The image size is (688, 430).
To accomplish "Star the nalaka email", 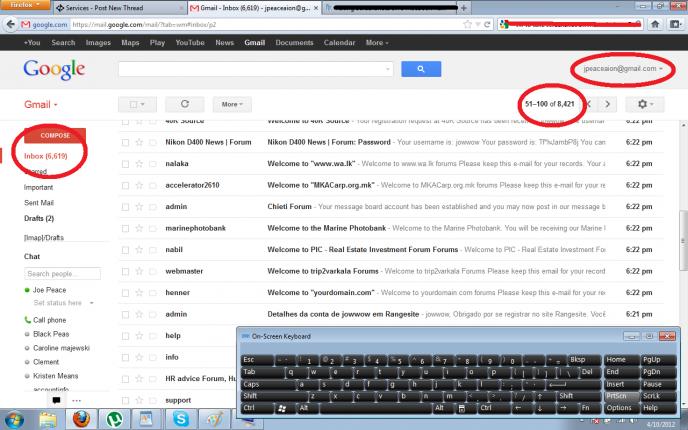I will coord(139,164).
